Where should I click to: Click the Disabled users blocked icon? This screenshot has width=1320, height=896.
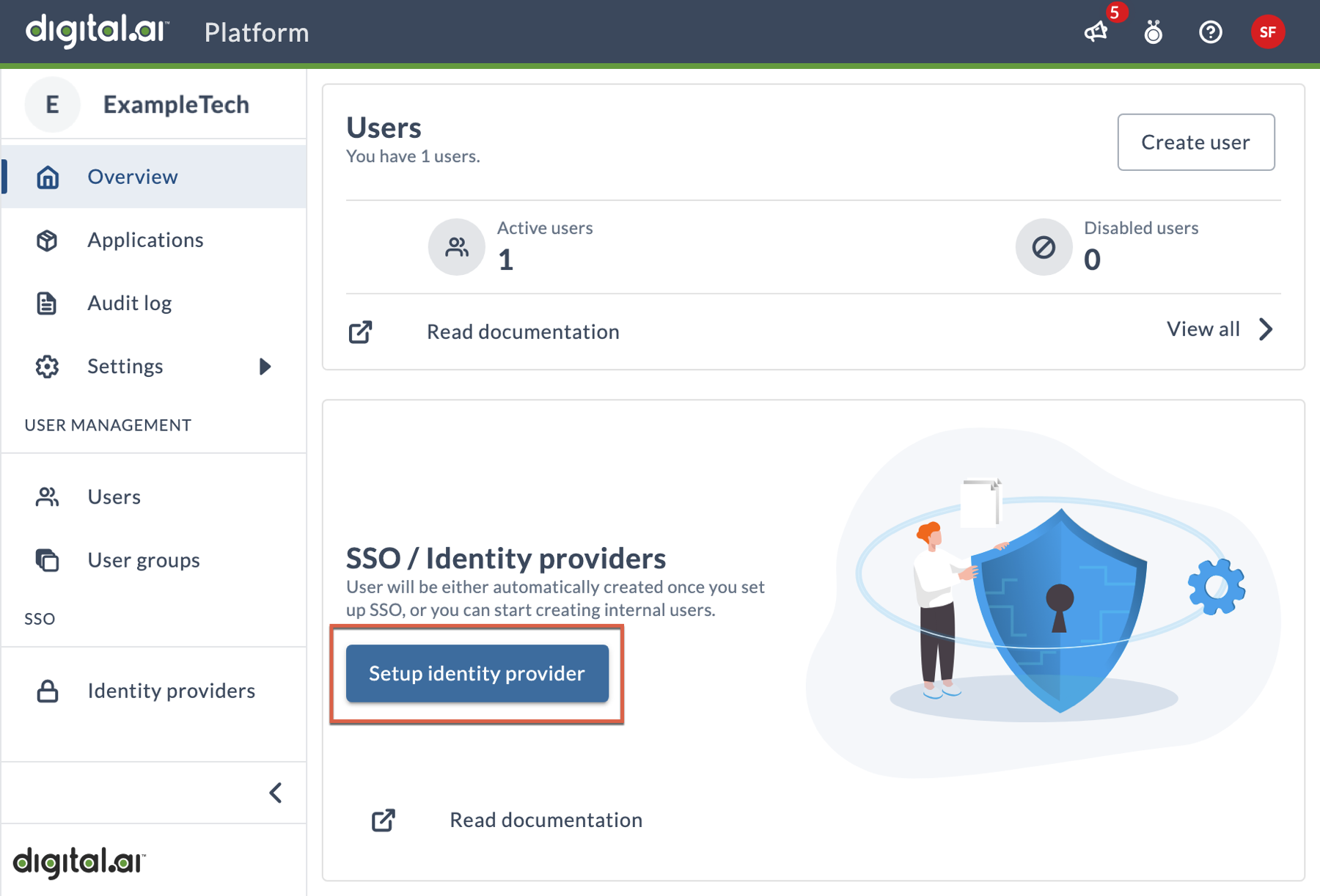tap(1044, 246)
